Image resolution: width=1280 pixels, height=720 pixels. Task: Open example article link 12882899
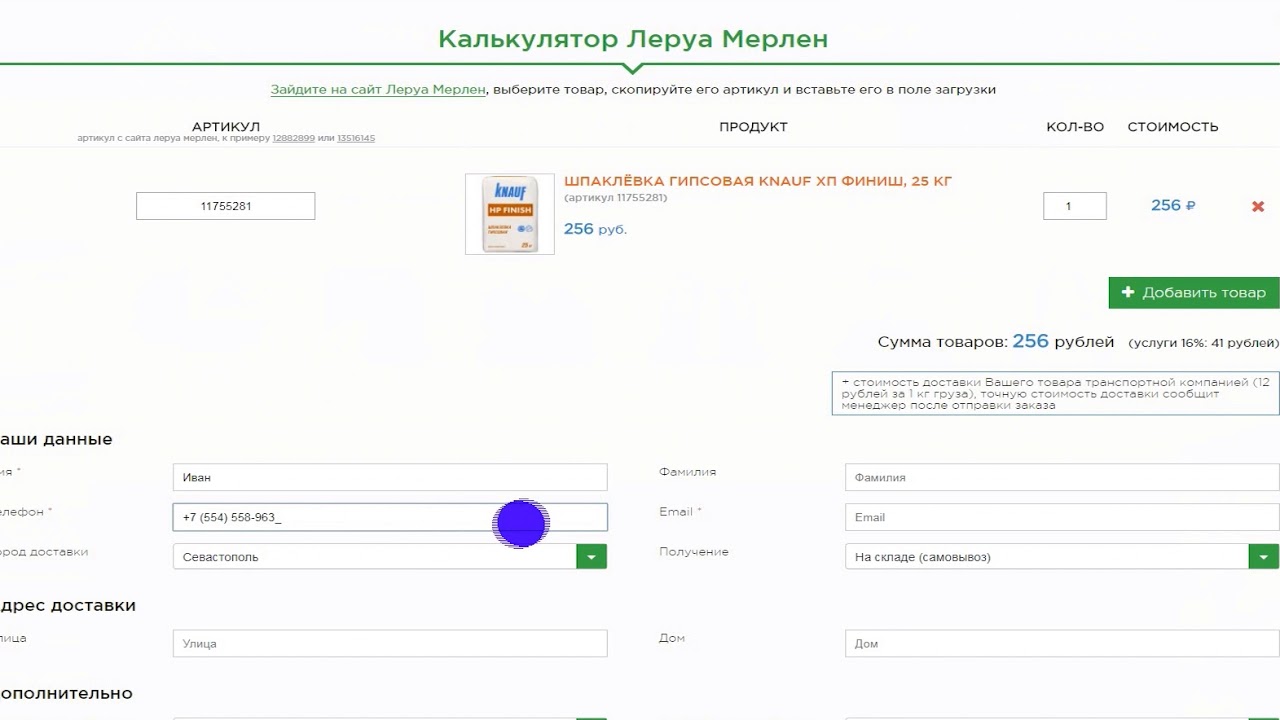click(293, 138)
